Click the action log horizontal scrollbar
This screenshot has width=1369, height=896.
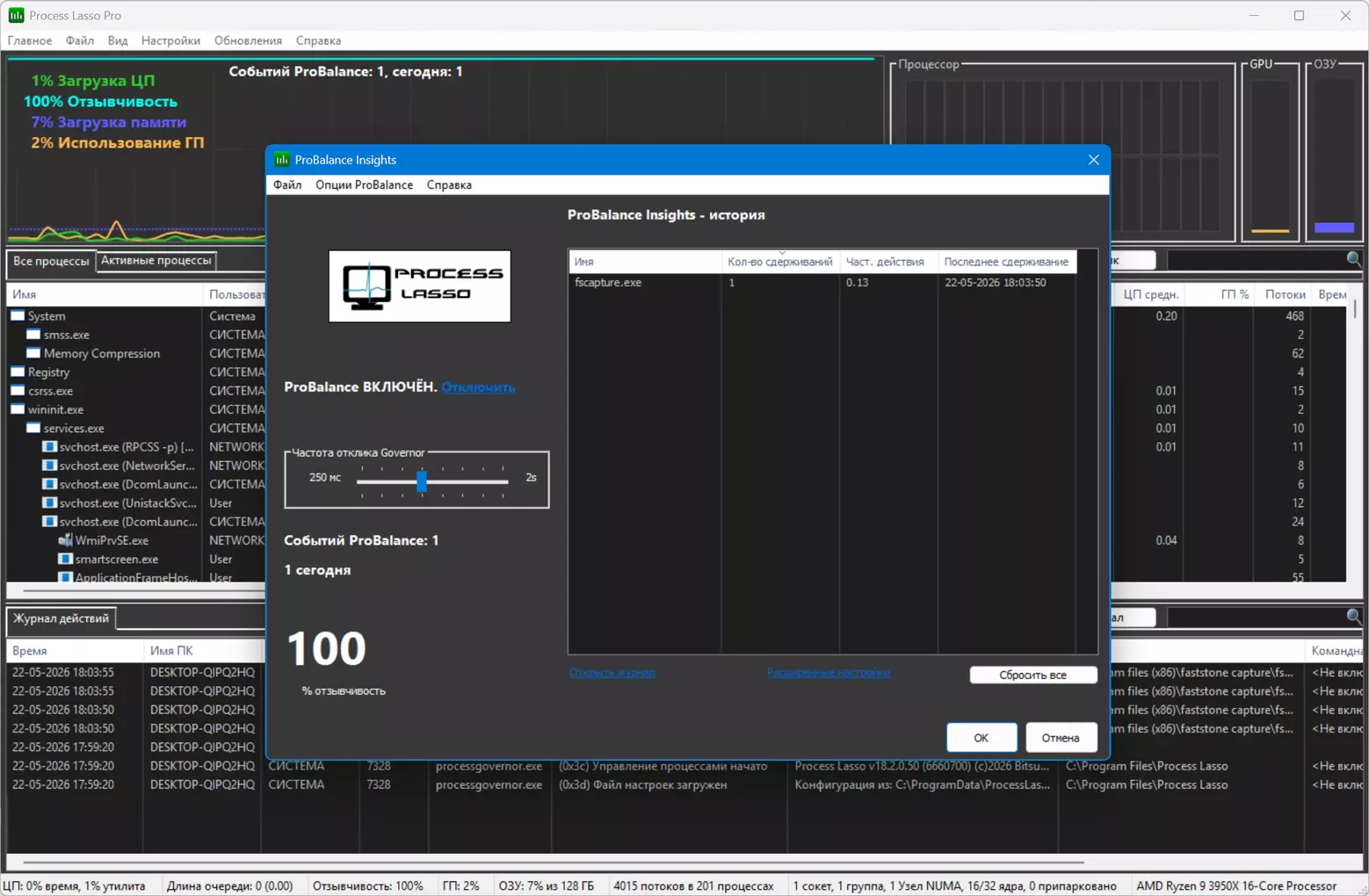coord(554,862)
